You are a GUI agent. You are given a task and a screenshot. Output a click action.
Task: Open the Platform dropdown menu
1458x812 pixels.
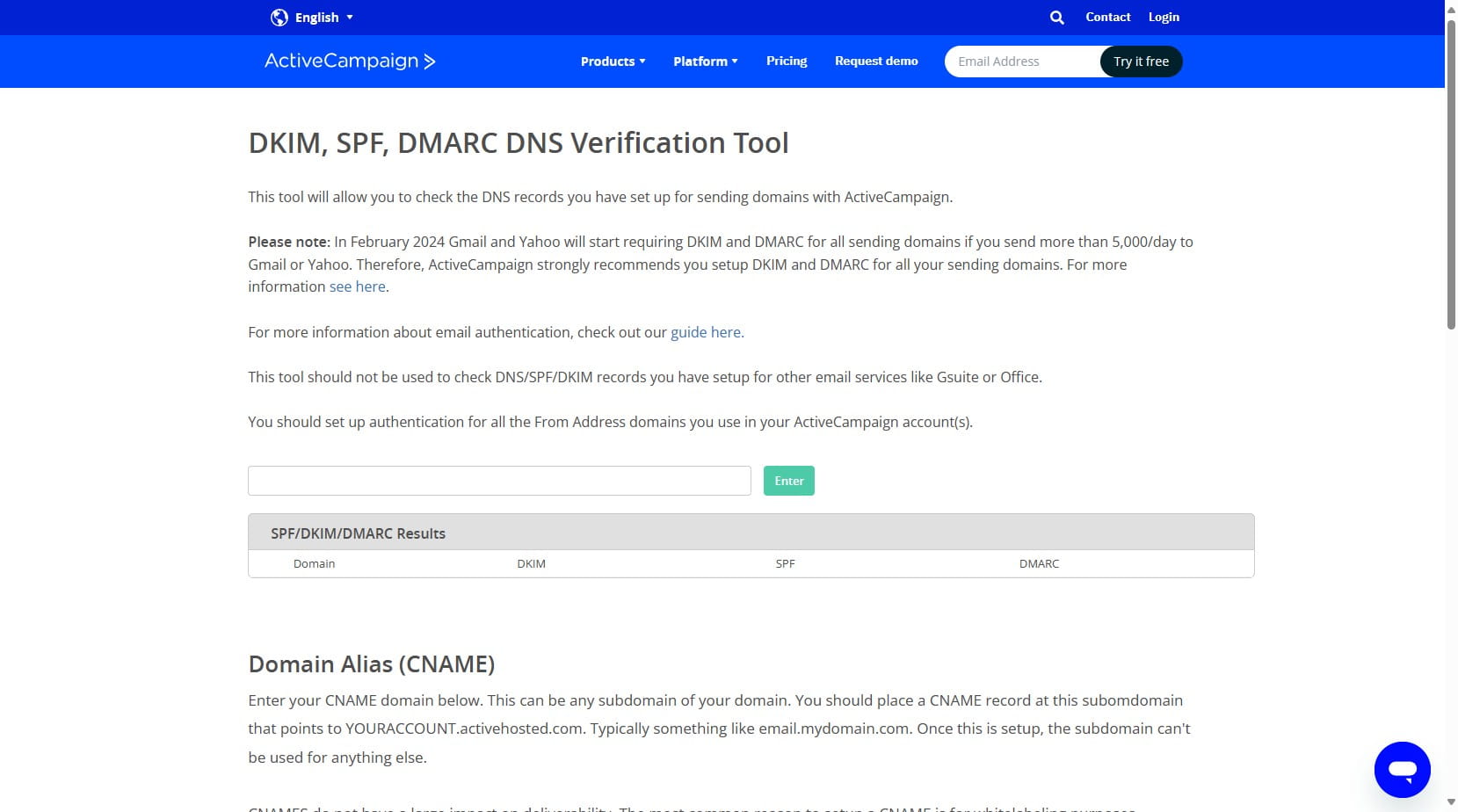pos(704,62)
